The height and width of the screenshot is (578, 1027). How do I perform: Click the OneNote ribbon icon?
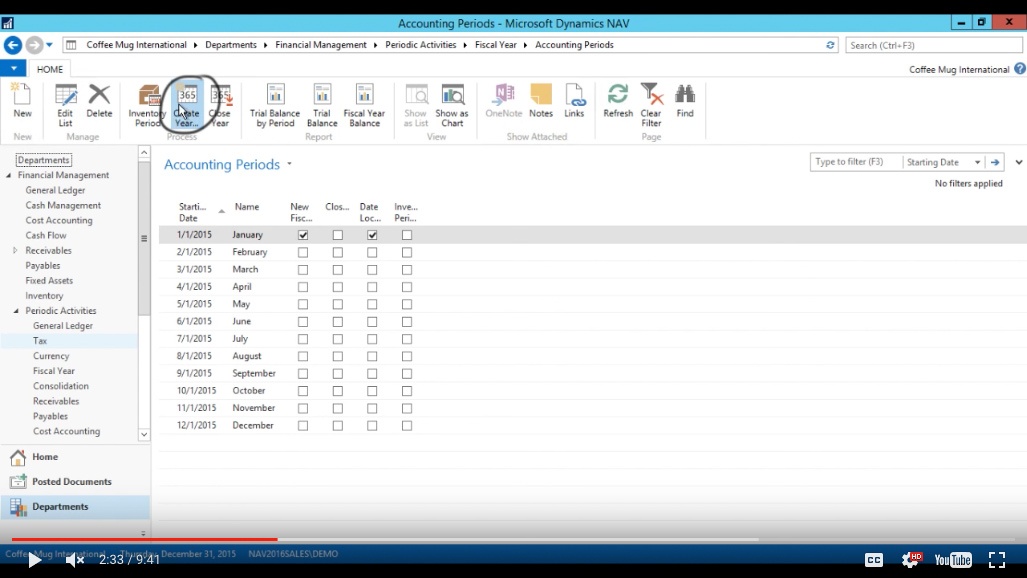point(504,100)
